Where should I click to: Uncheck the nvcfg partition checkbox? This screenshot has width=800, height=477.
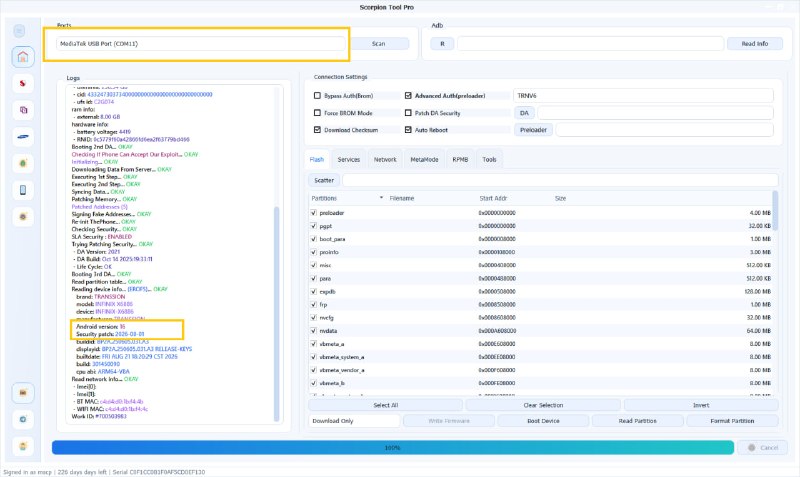tap(313, 317)
